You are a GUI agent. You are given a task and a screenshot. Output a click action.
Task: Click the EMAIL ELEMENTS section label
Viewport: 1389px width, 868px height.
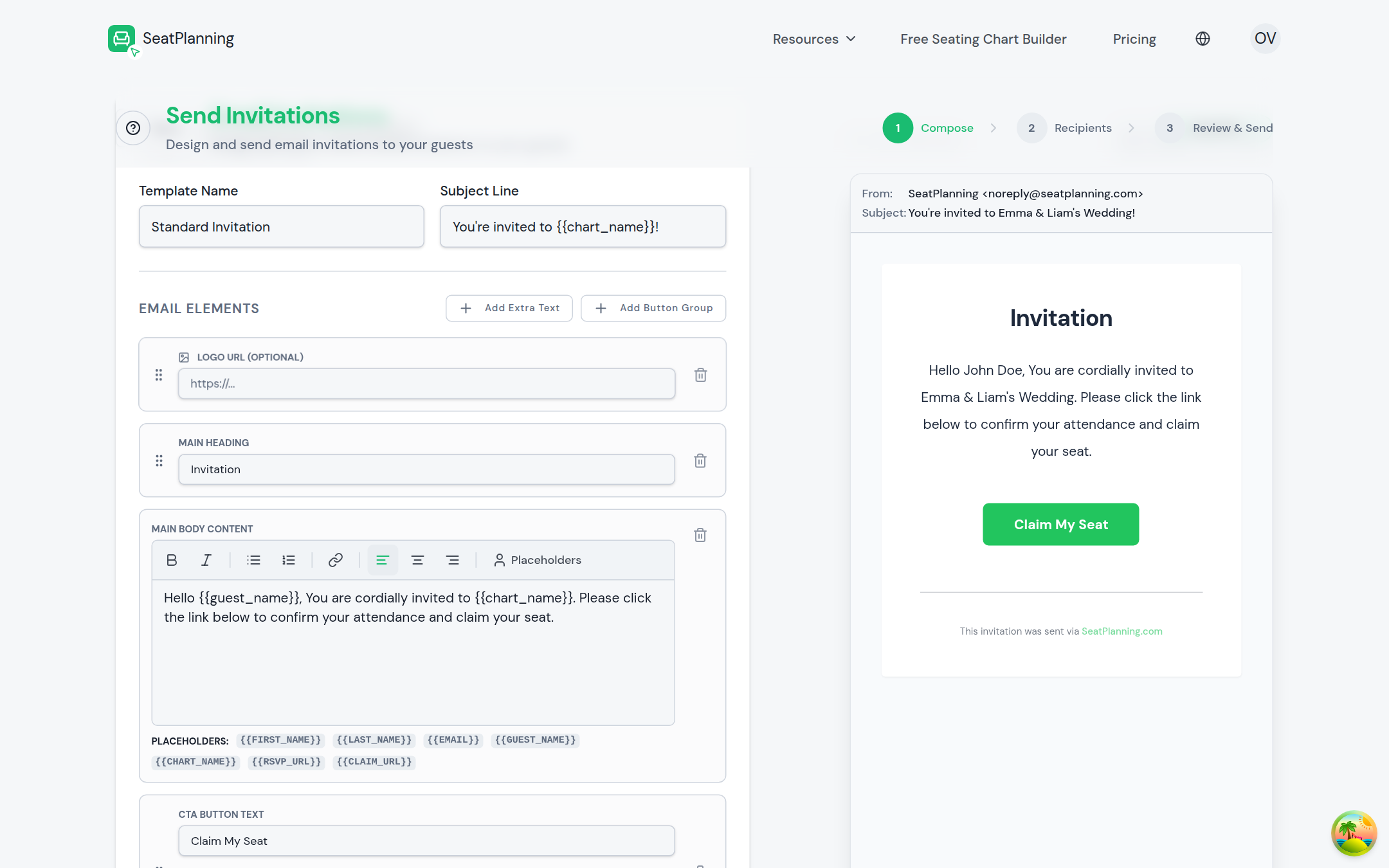[199, 309]
